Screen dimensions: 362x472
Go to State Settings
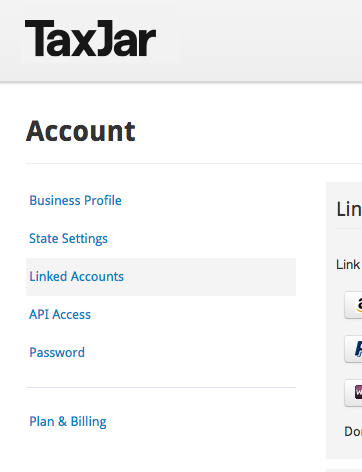click(68, 239)
